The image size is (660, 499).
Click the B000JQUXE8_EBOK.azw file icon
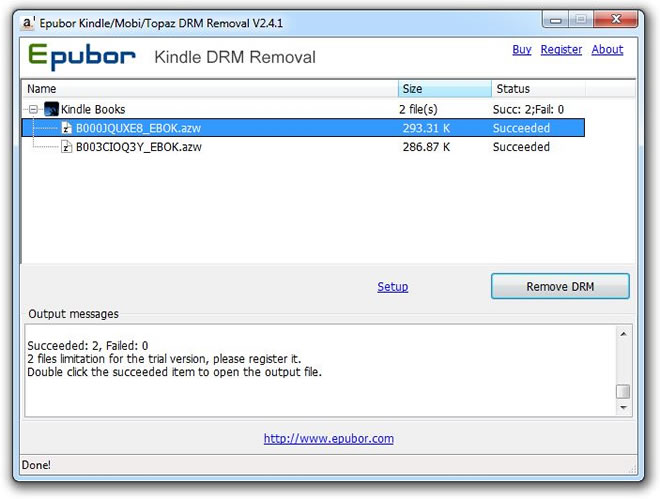(67, 128)
